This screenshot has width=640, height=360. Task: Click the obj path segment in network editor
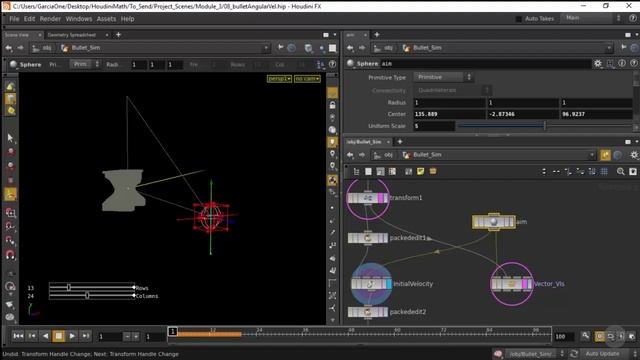pos(384,155)
